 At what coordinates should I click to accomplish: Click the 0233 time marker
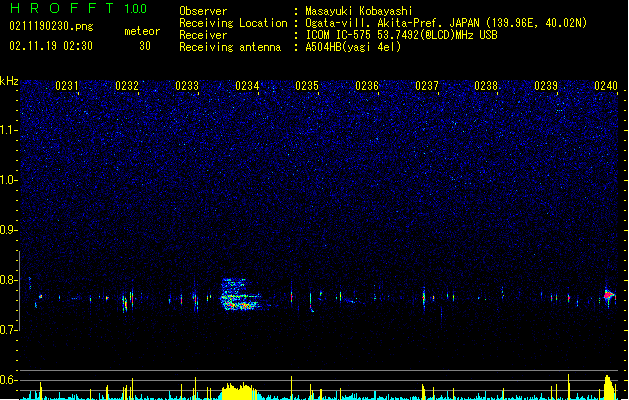[x=187, y=86]
